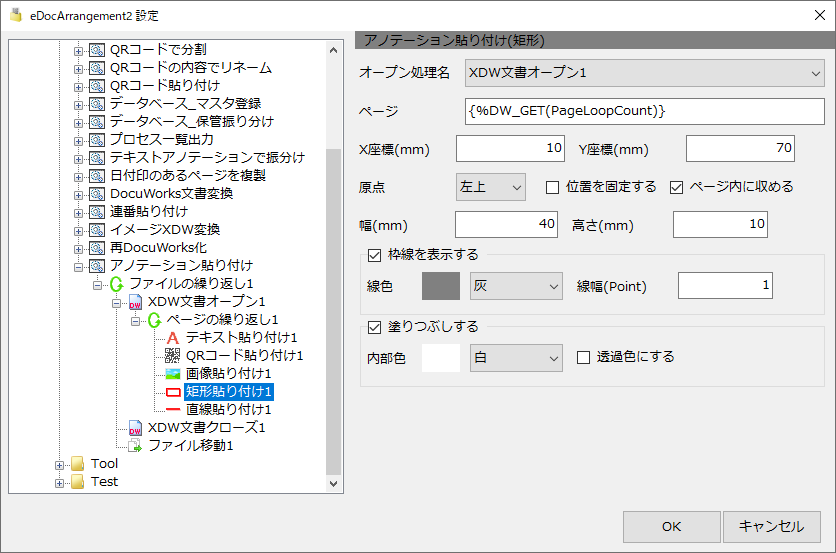Expand the Tool folder node
This screenshot has width=836, height=553.
(59, 465)
